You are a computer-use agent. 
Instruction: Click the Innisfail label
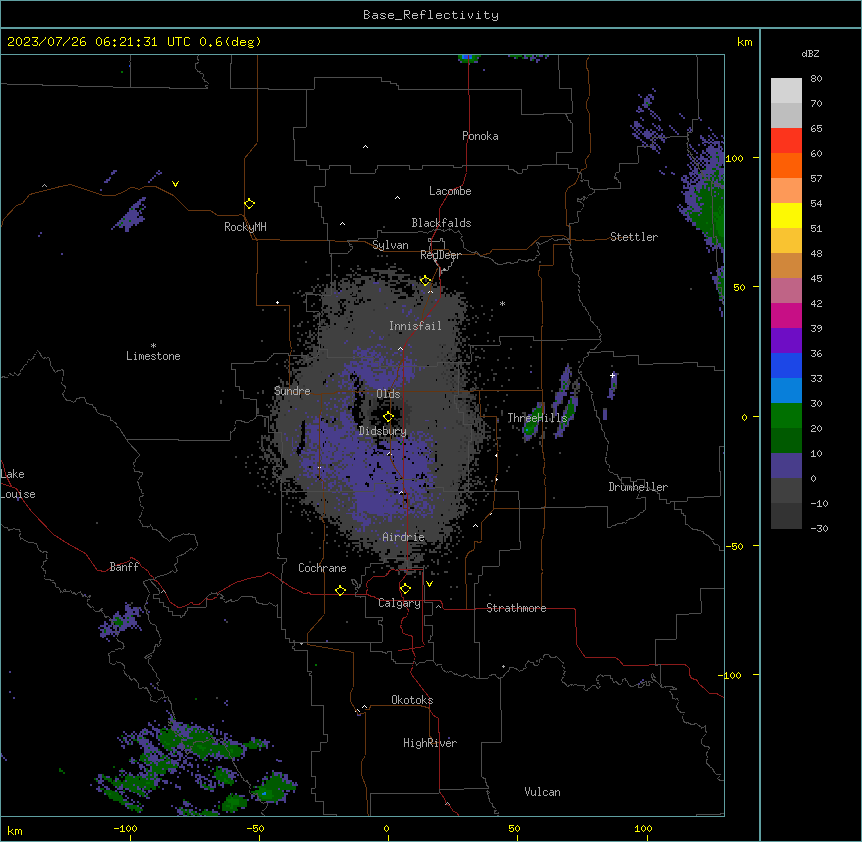coord(415,326)
